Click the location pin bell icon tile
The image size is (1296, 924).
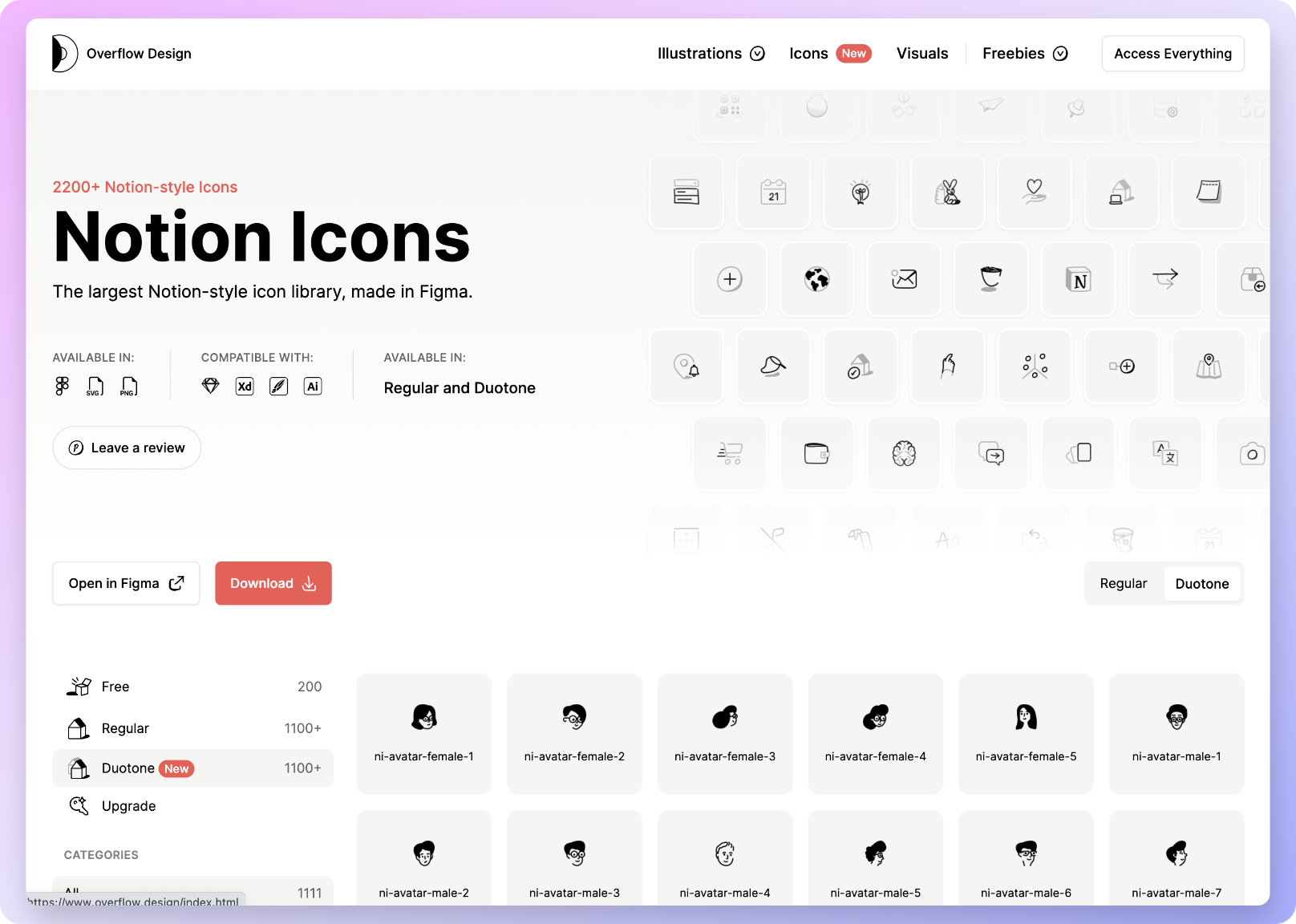(x=686, y=367)
